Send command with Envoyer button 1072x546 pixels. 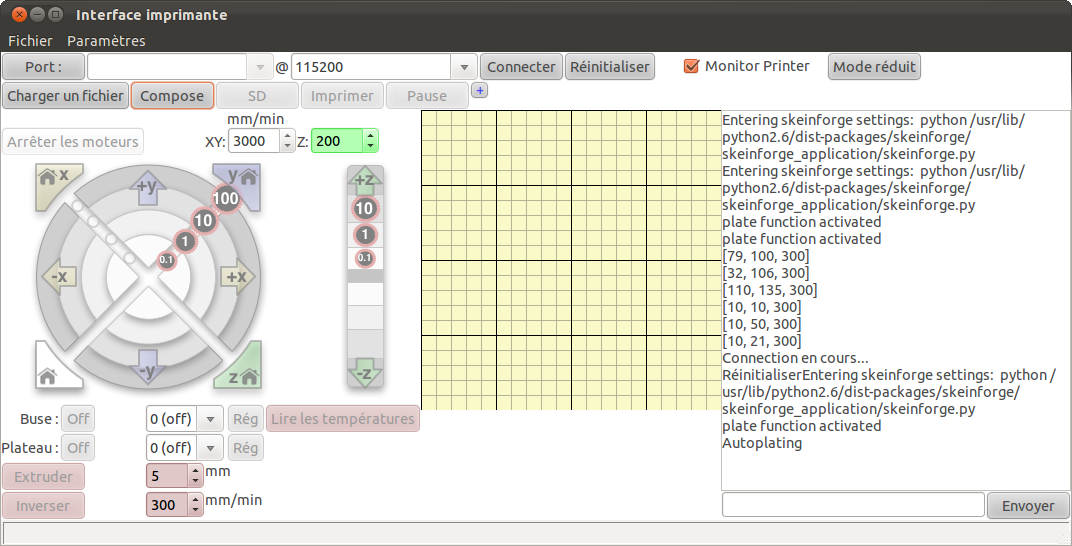click(1028, 506)
